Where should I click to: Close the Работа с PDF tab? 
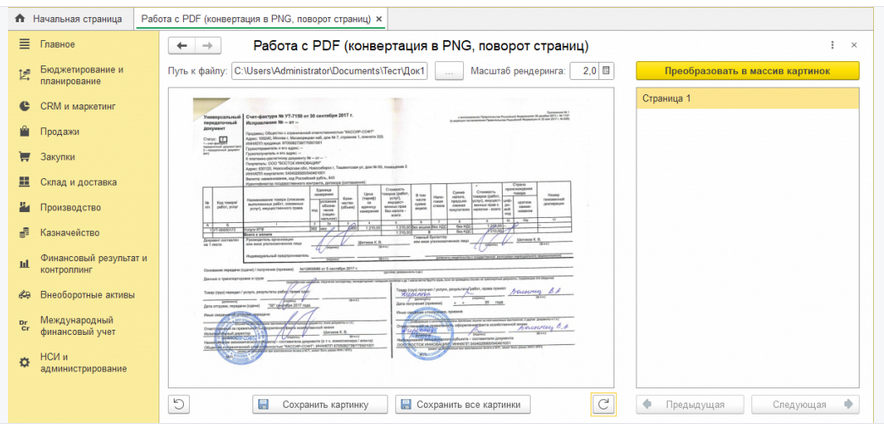379,19
